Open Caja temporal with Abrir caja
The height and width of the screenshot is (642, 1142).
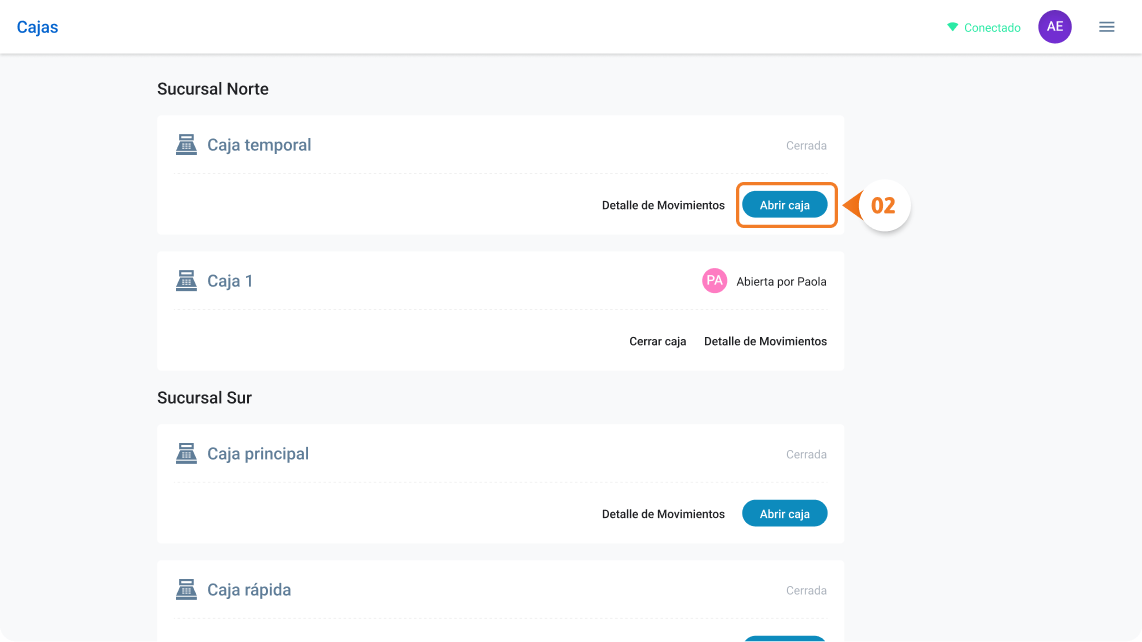(x=784, y=205)
